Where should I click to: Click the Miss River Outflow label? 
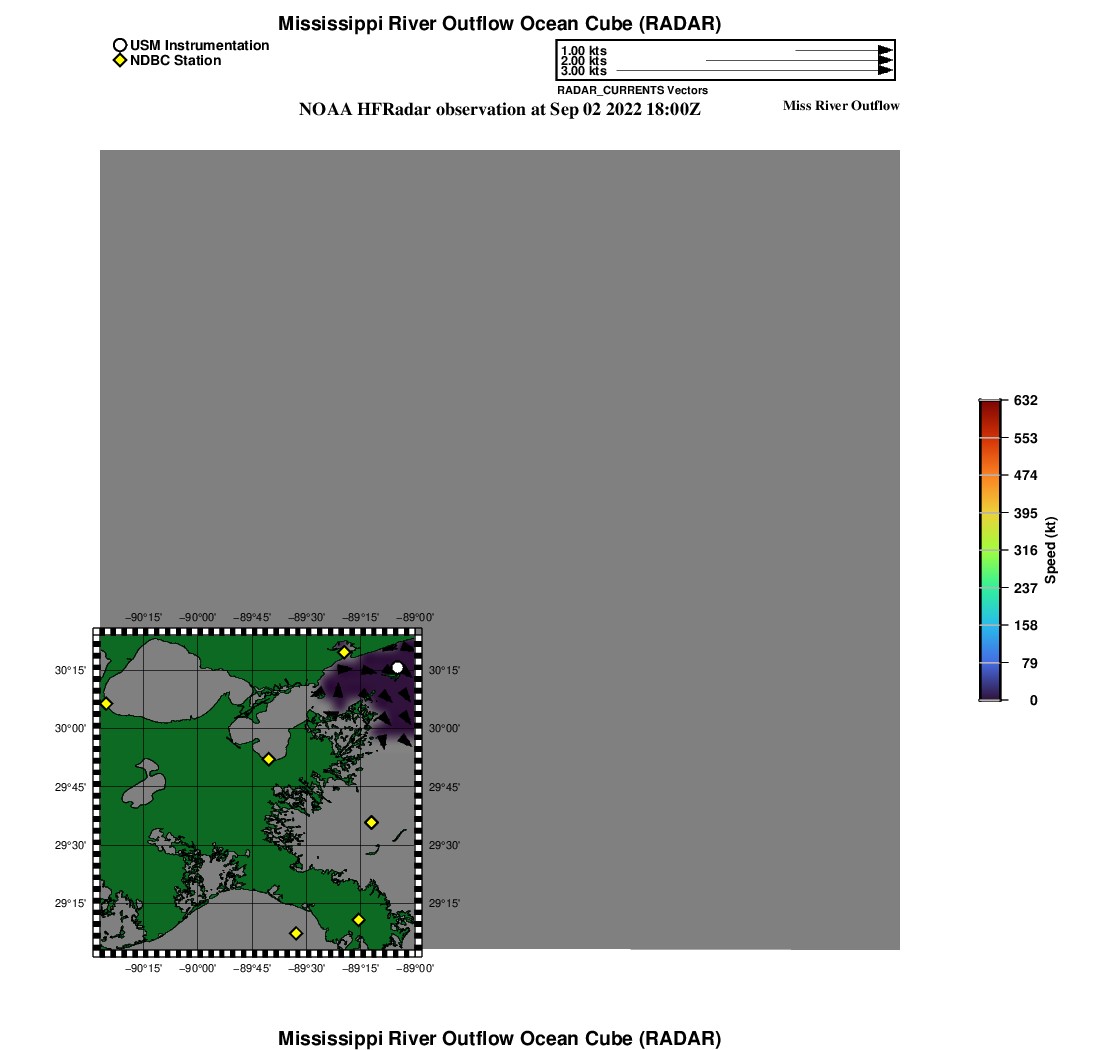[x=840, y=106]
